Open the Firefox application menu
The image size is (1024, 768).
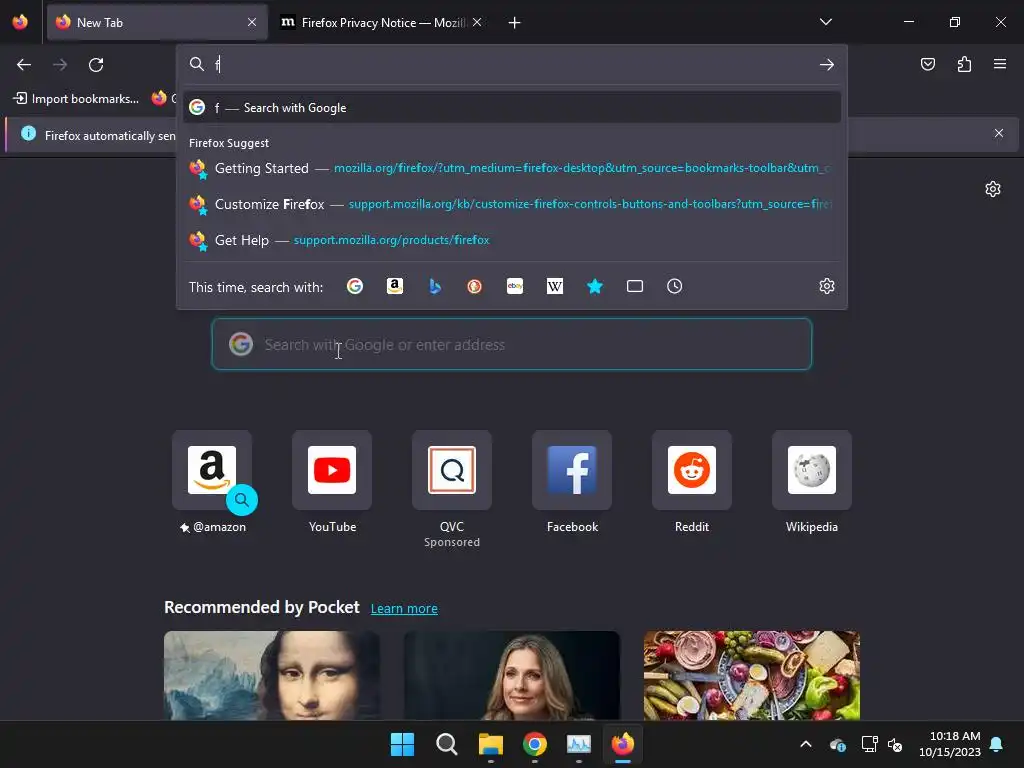1000,64
